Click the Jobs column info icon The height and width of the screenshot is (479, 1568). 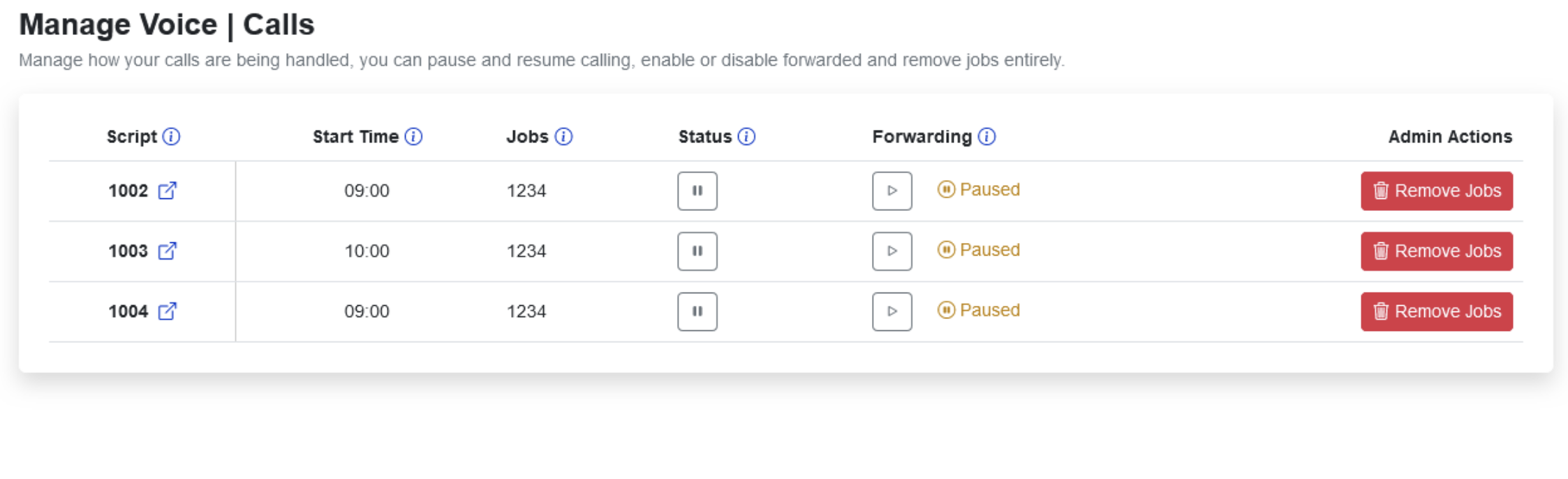pos(563,137)
